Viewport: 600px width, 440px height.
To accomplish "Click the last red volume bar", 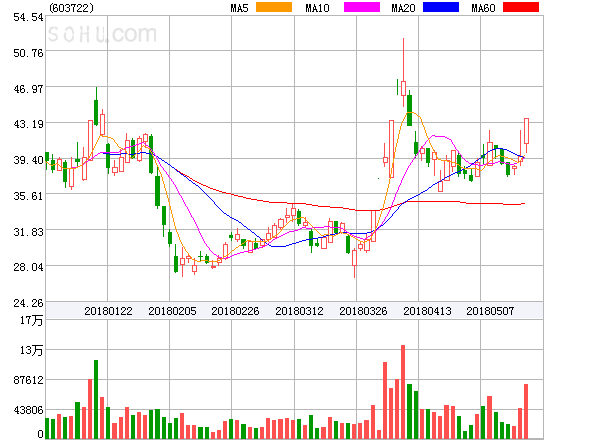I will tap(526, 411).
